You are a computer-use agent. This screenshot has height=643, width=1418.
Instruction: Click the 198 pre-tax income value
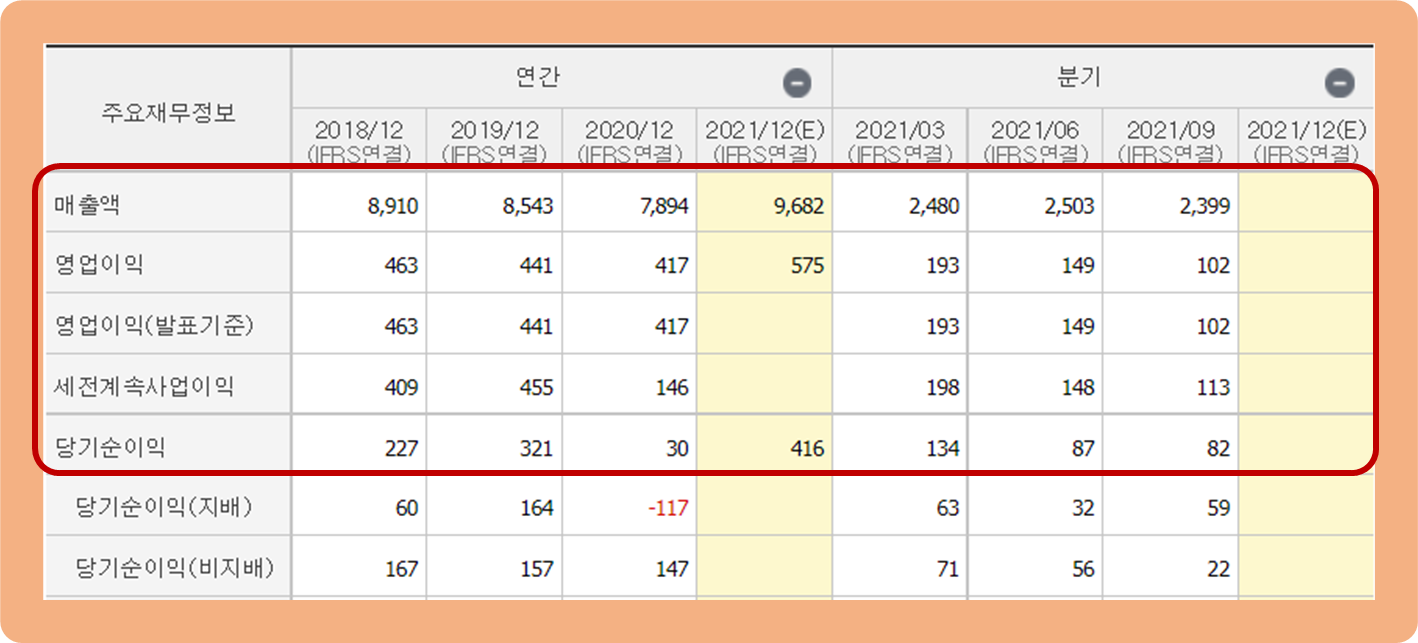click(942, 387)
